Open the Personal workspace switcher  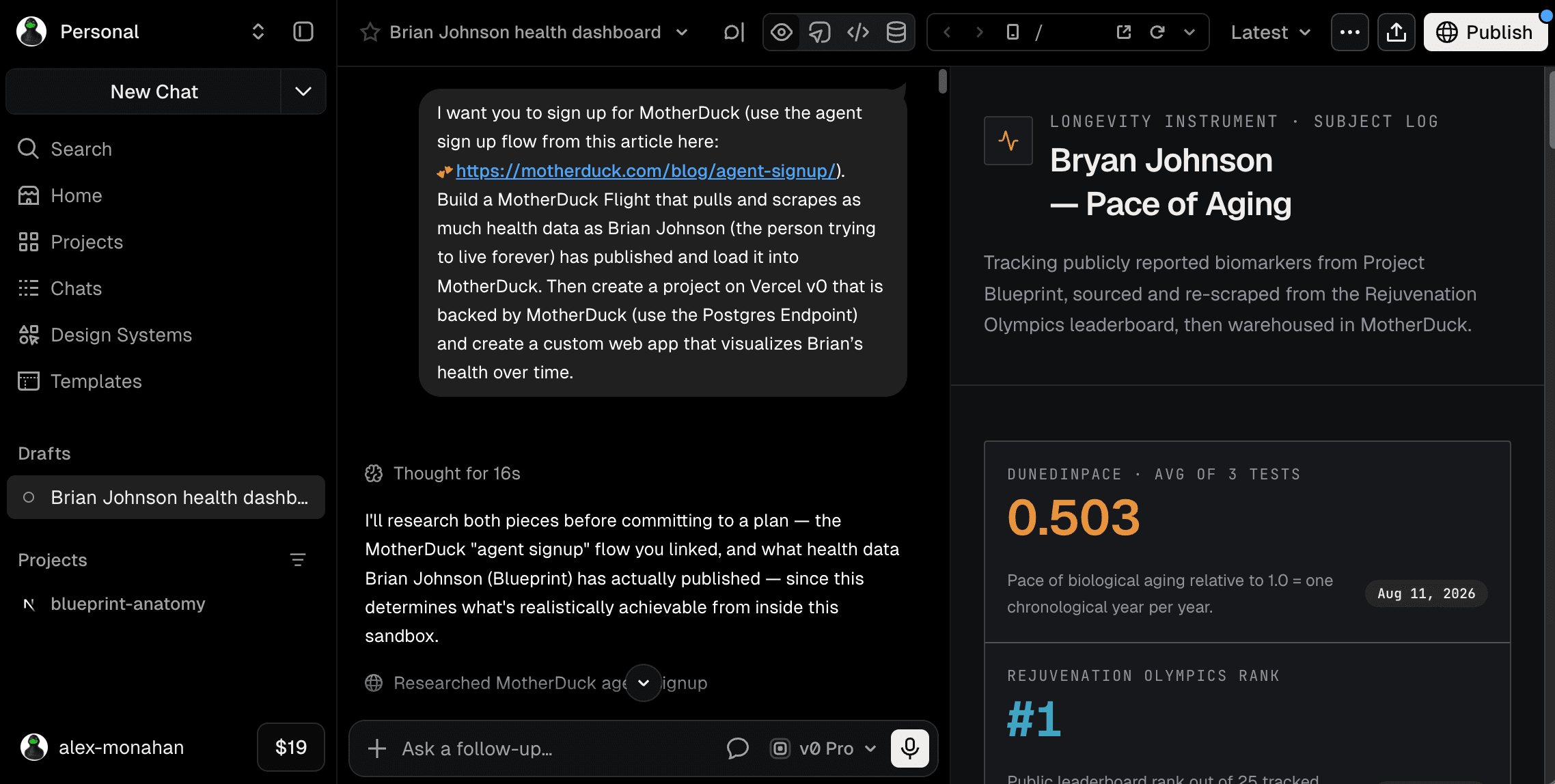pos(258,31)
